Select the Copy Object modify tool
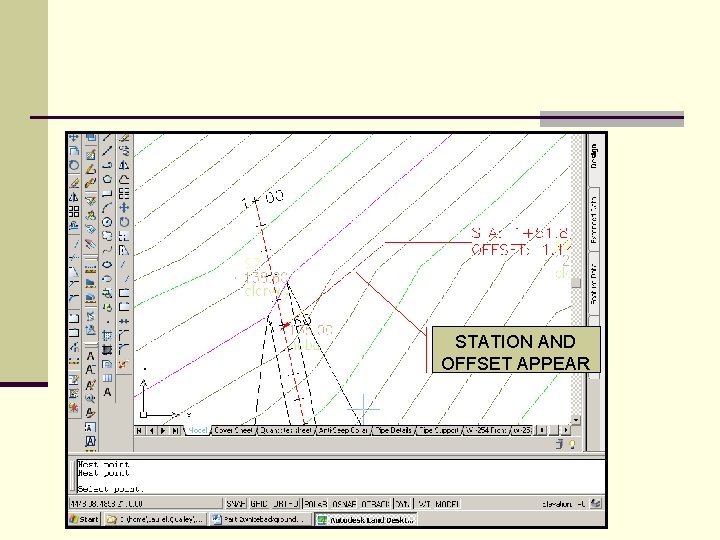Image resolution: width=720 pixels, height=540 pixels. click(x=124, y=151)
